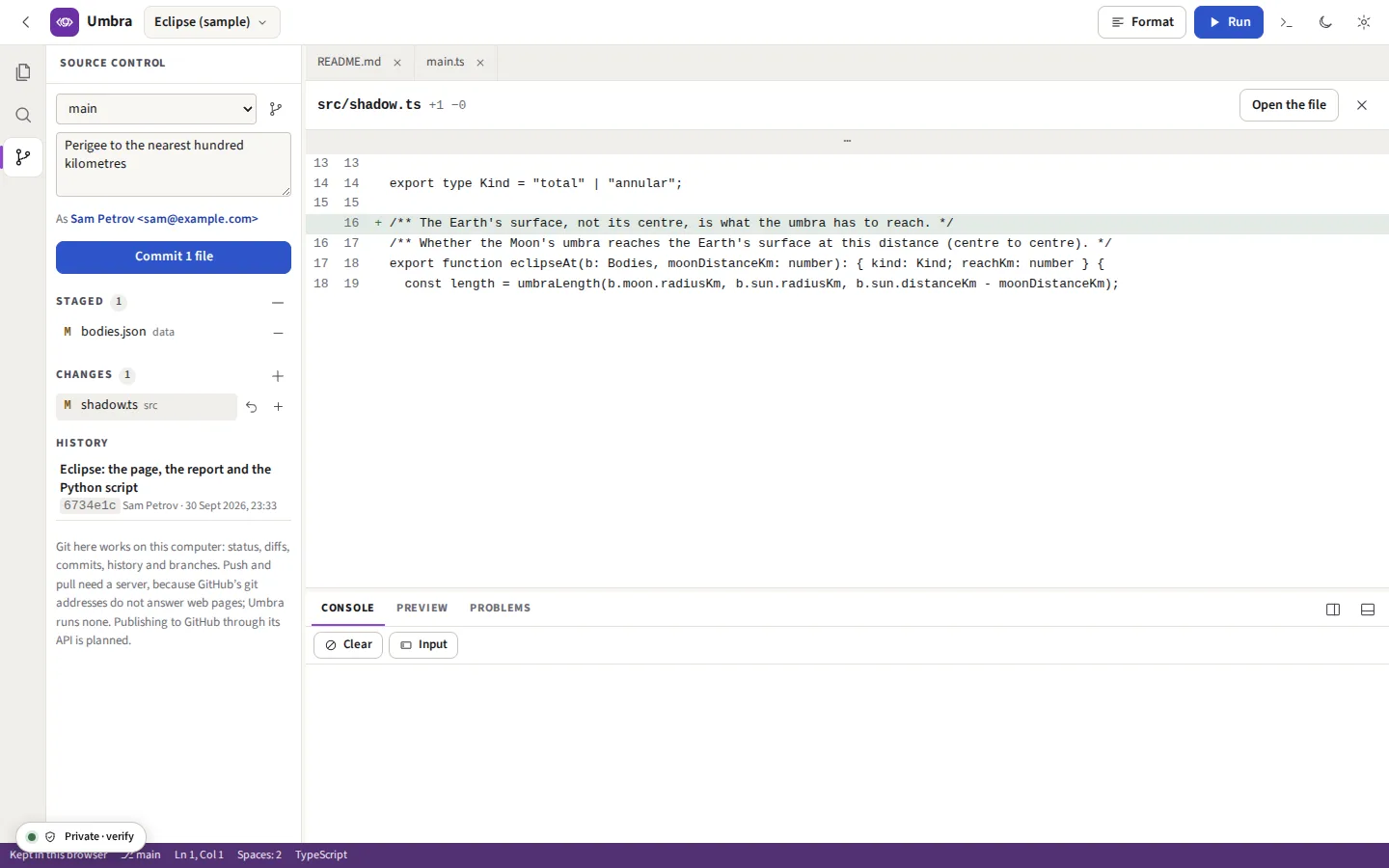1389x868 pixels.
Task: Select the Source Control sidebar icon
Action: coord(23,157)
